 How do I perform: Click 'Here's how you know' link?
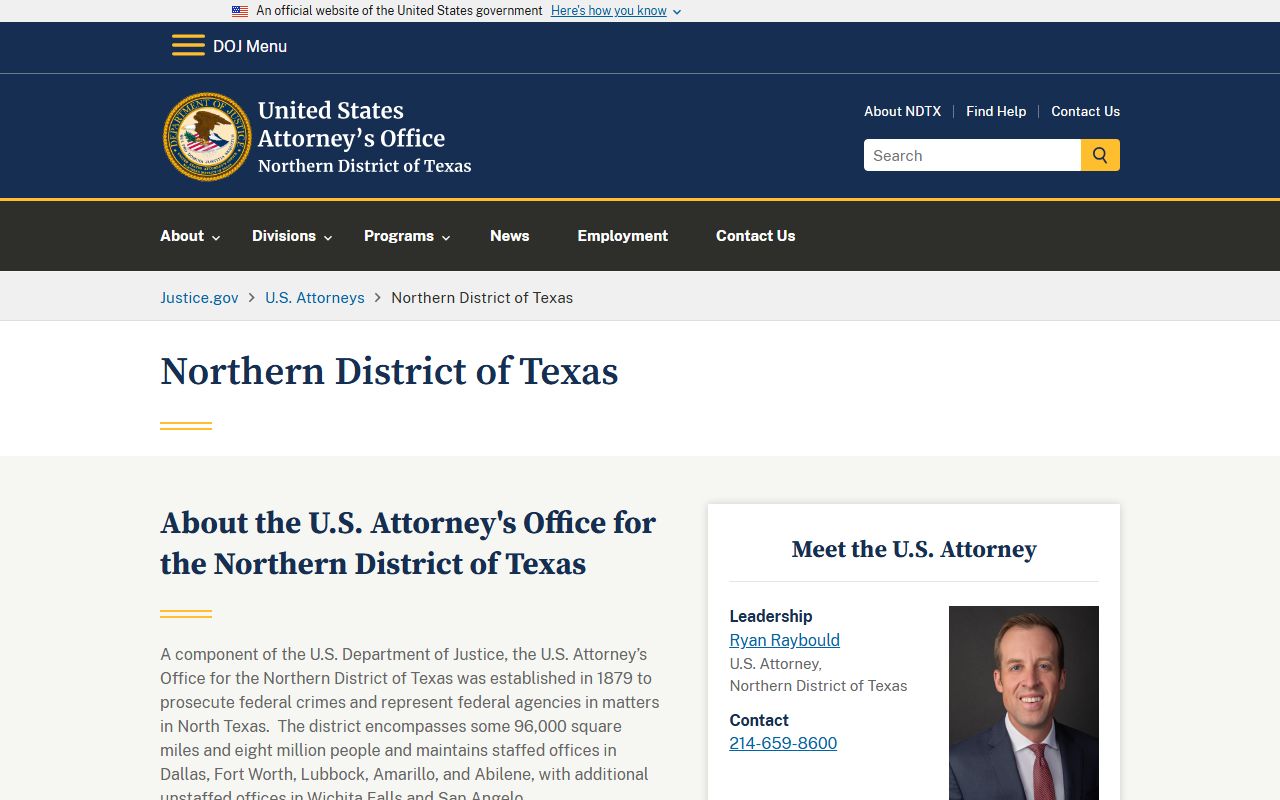(x=608, y=11)
